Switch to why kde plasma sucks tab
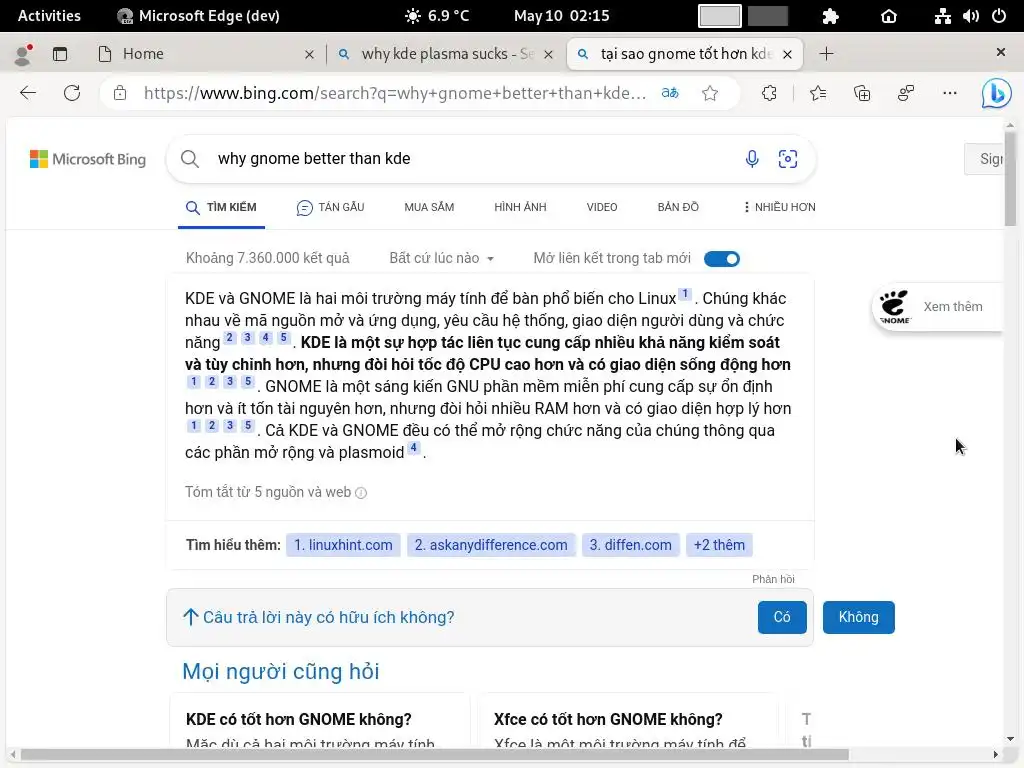 point(447,54)
